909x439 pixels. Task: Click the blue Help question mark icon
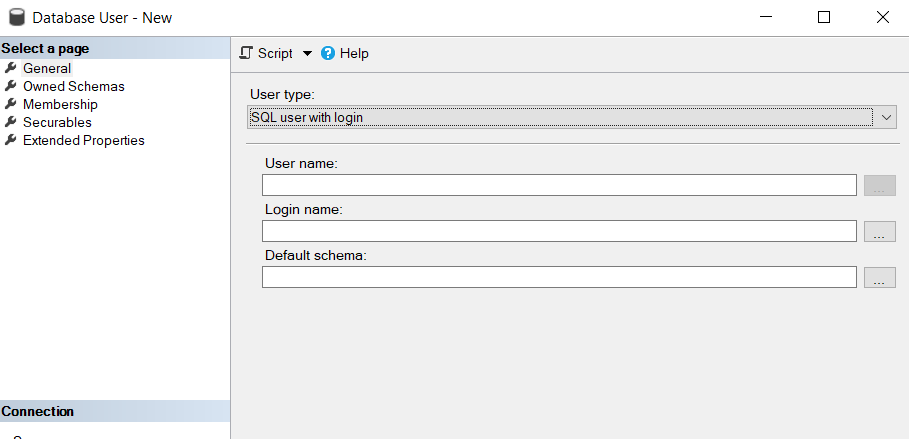pyautogui.click(x=328, y=53)
